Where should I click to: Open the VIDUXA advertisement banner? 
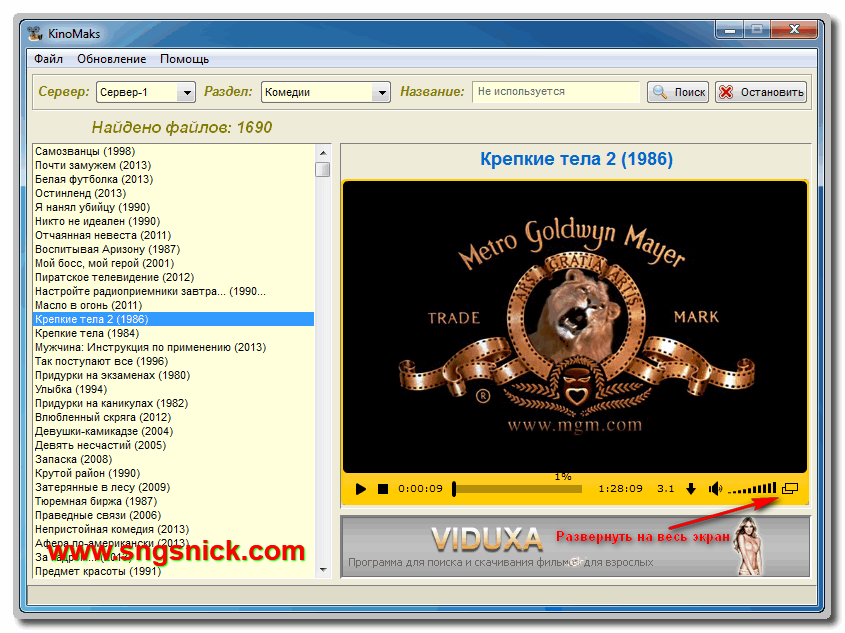point(576,547)
